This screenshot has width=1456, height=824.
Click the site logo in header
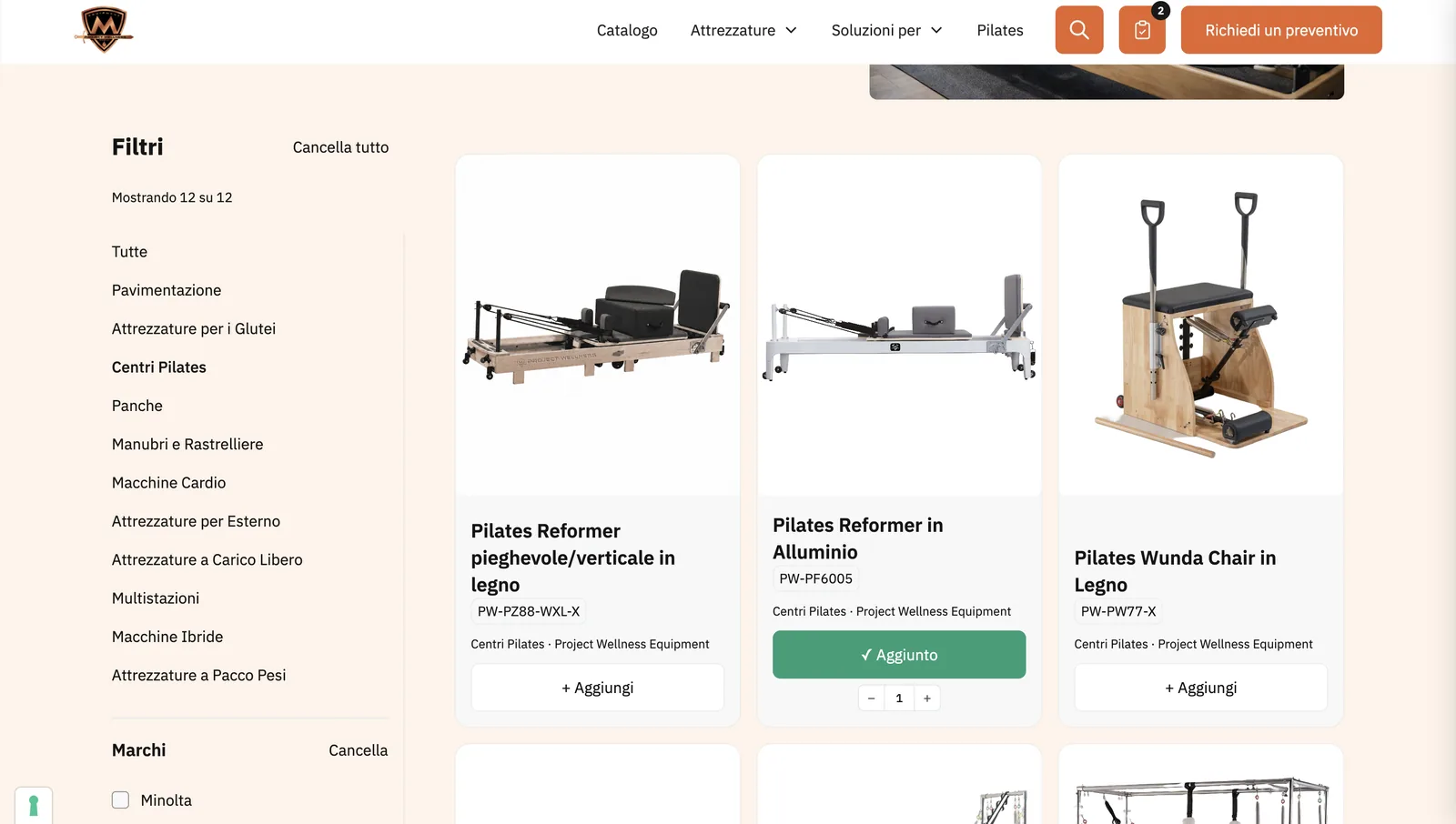[104, 29]
